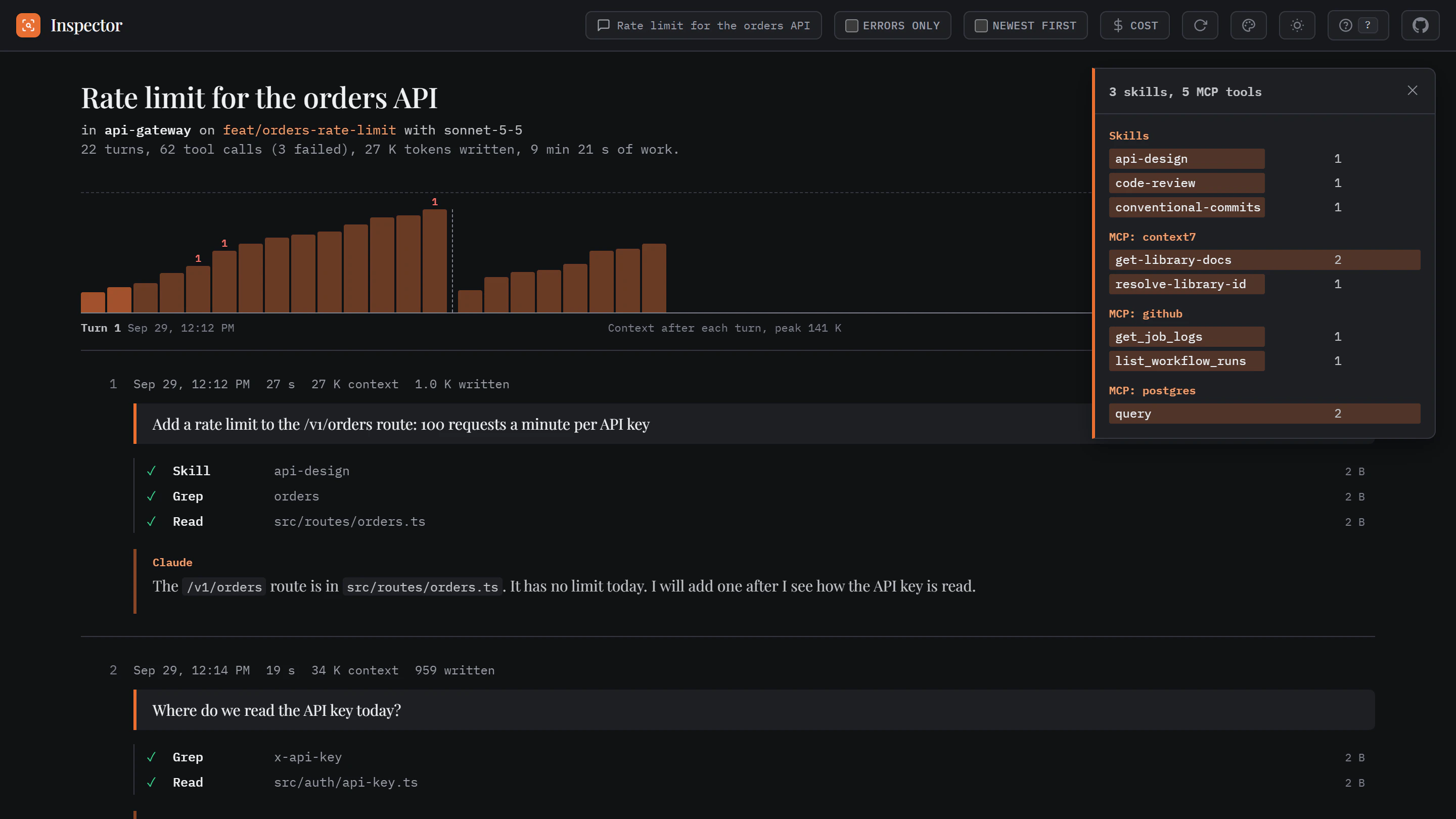Image resolution: width=1456 pixels, height=819 pixels.
Task: Open the Skill api-design tool call row
Action: [755, 471]
